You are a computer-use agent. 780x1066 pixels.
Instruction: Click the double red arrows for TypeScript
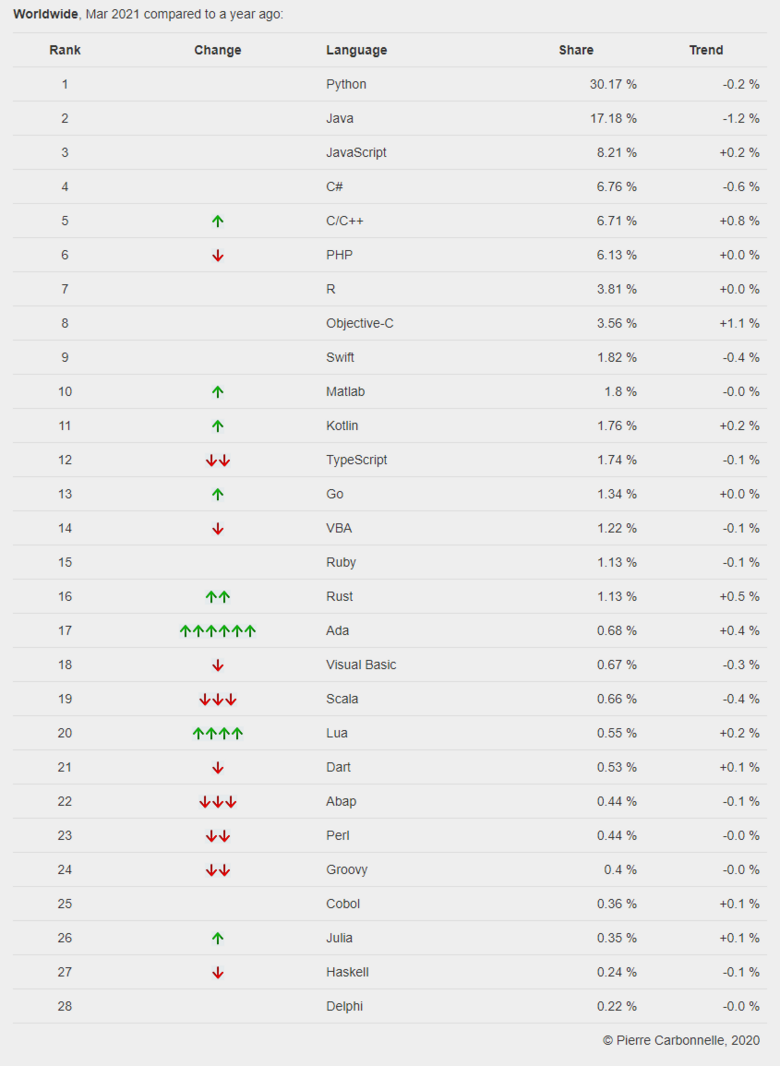click(x=218, y=460)
